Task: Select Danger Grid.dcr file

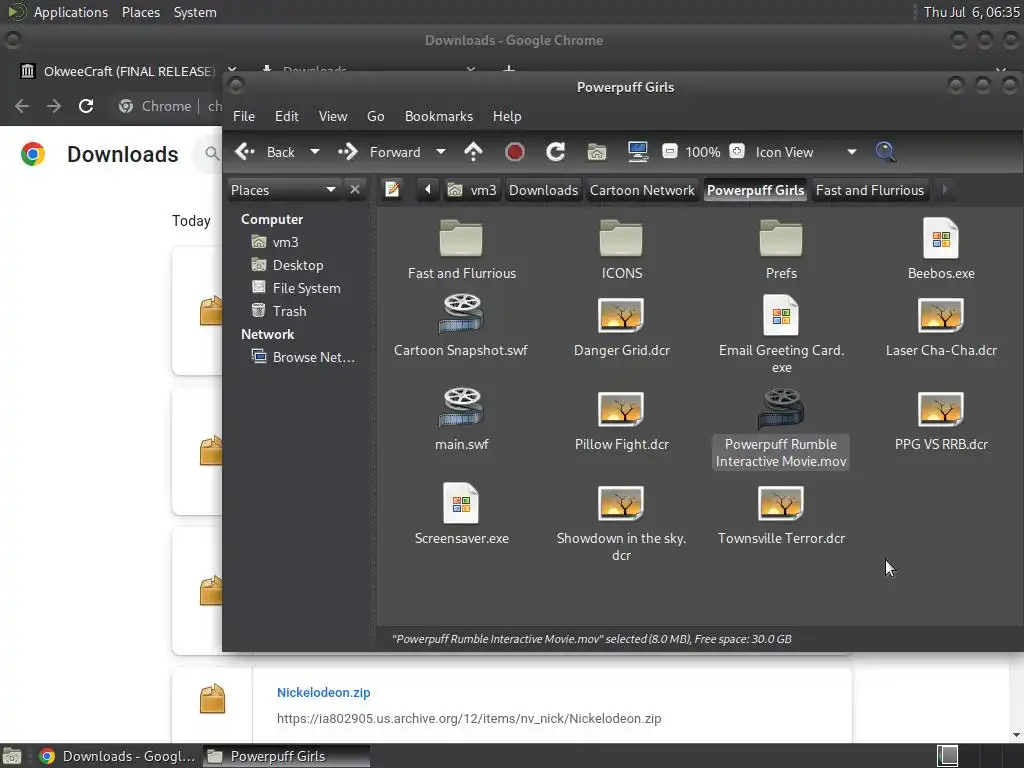Action: (x=621, y=327)
